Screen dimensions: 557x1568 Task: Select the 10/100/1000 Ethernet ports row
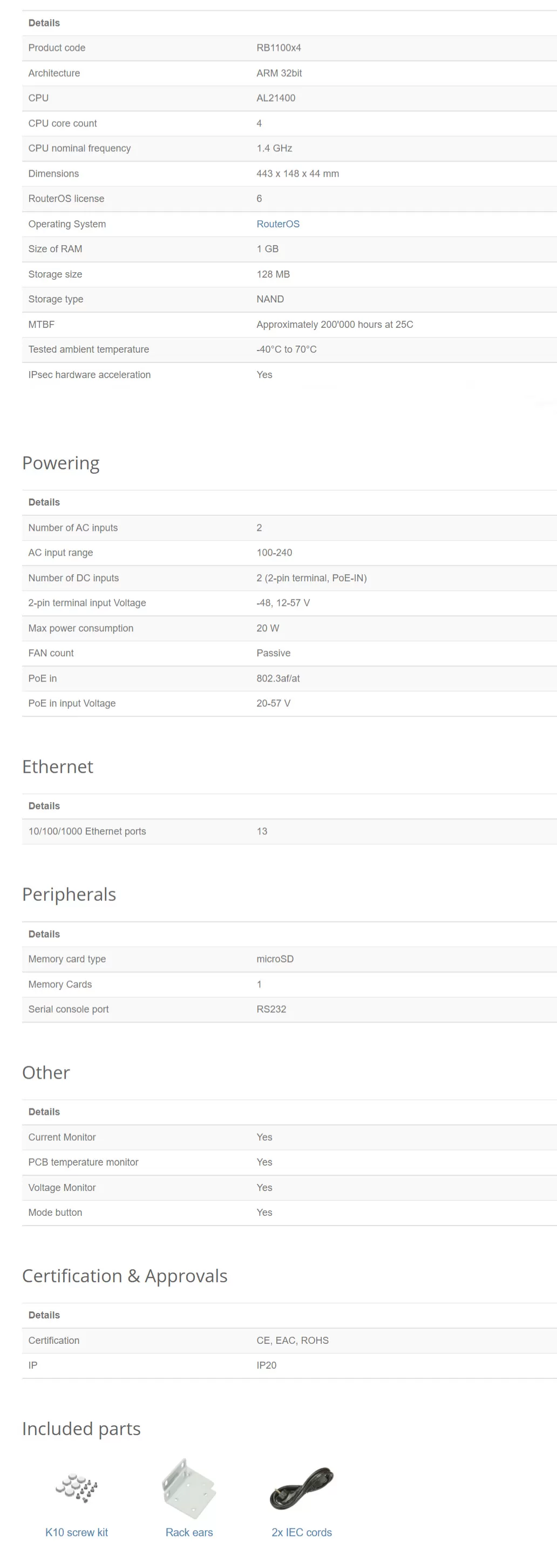(289, 831)
